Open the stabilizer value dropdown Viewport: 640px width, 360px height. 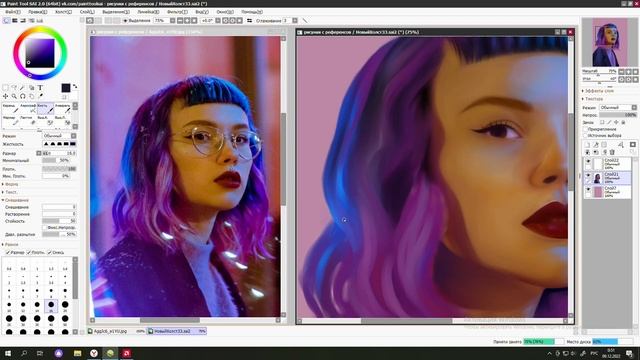point(295,20)
